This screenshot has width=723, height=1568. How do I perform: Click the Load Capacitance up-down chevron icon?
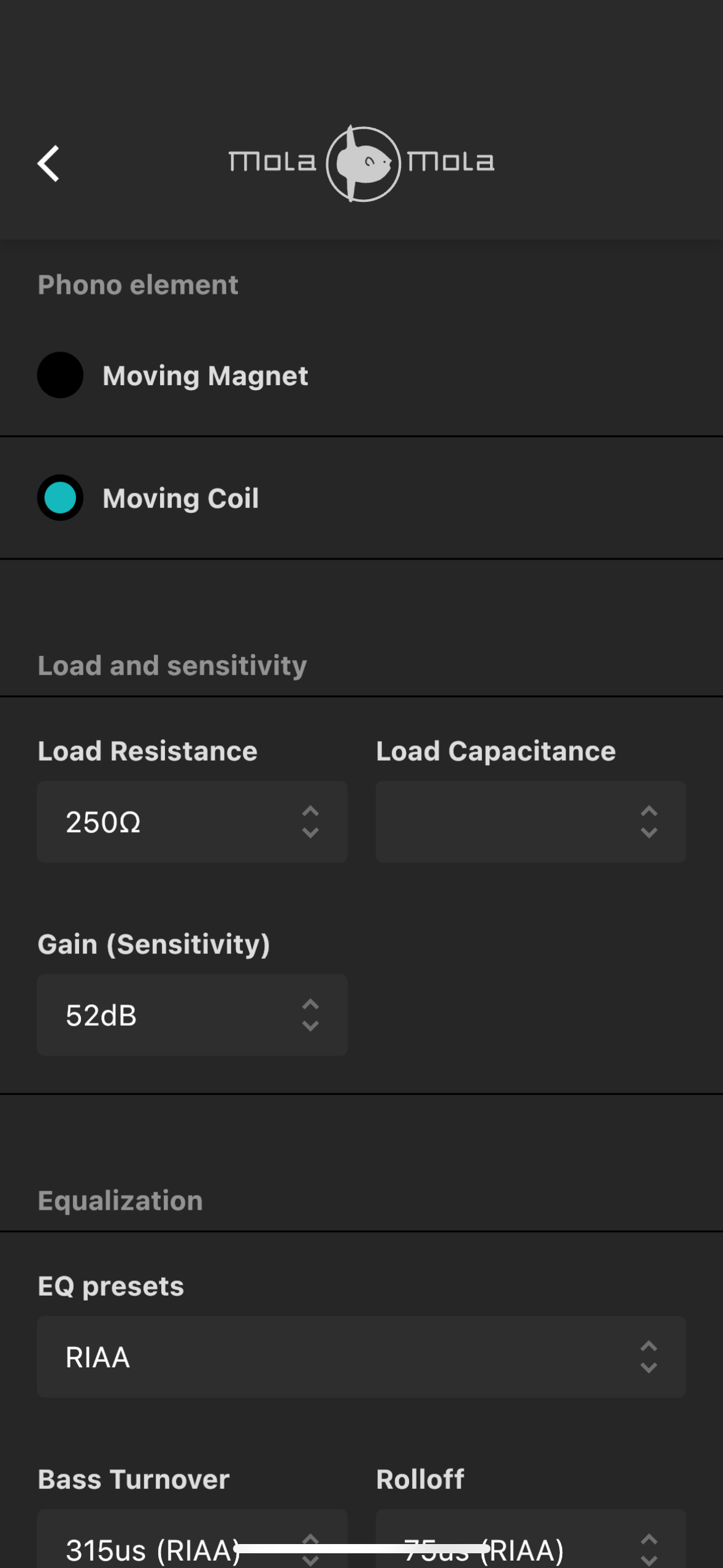649,822
